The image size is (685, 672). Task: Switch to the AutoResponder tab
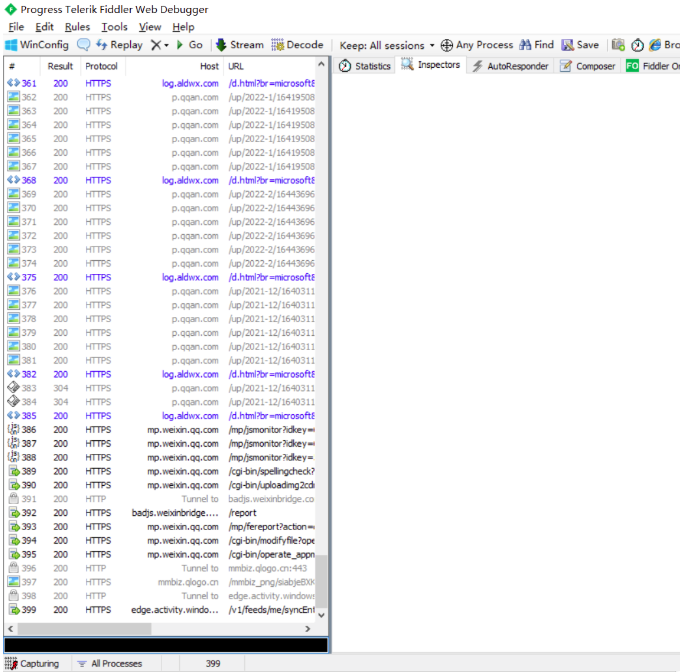[510, 66]
